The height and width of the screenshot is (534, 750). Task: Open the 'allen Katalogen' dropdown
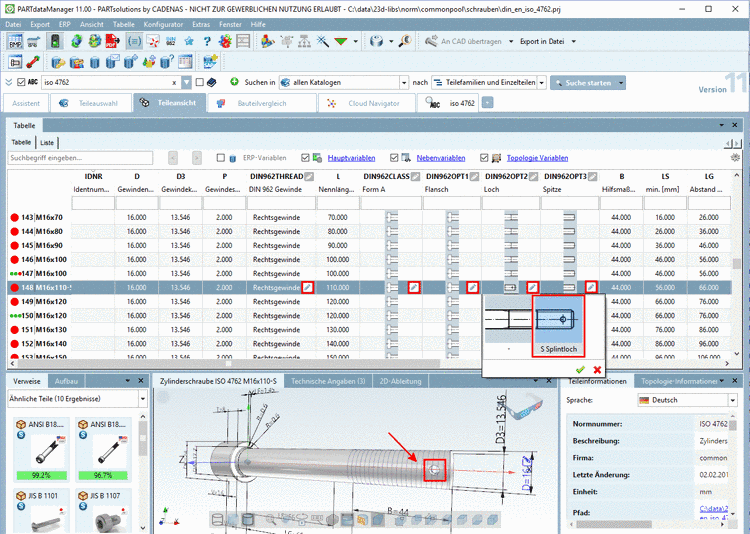(x=404, y=82)
